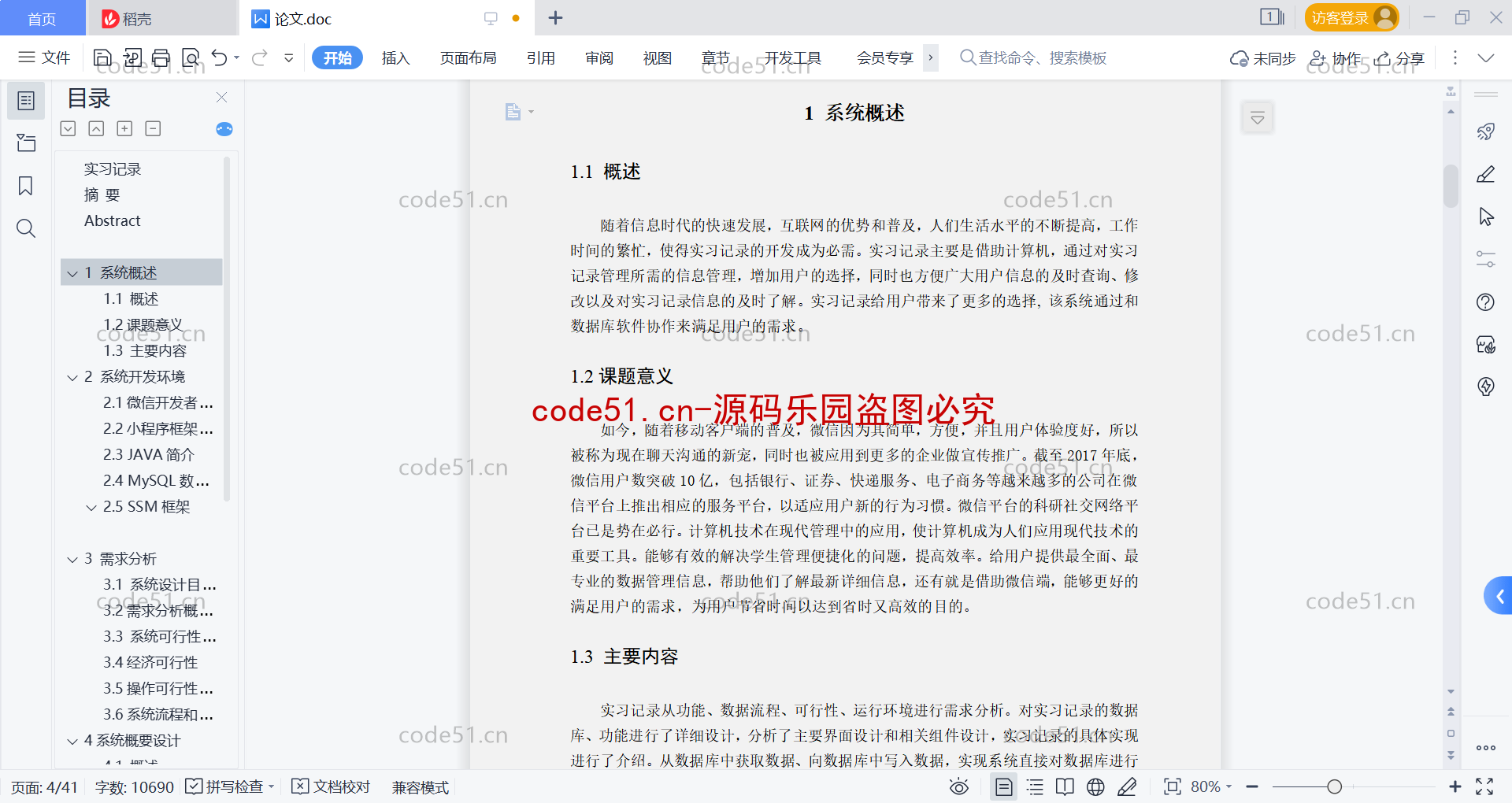Click the eye-protection mode icon in status bar

(x=959, y=786)
